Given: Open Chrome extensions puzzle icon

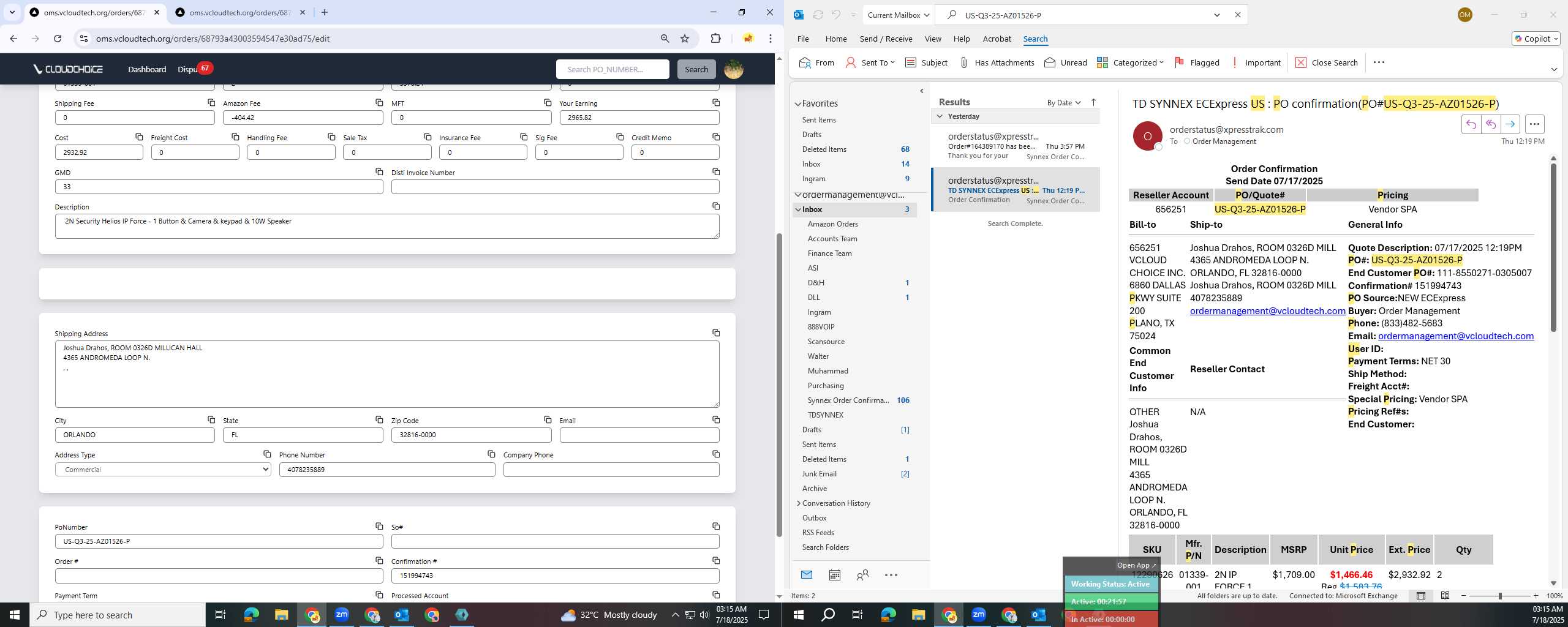Looking at the screenshot, I should tap(715, 39).
